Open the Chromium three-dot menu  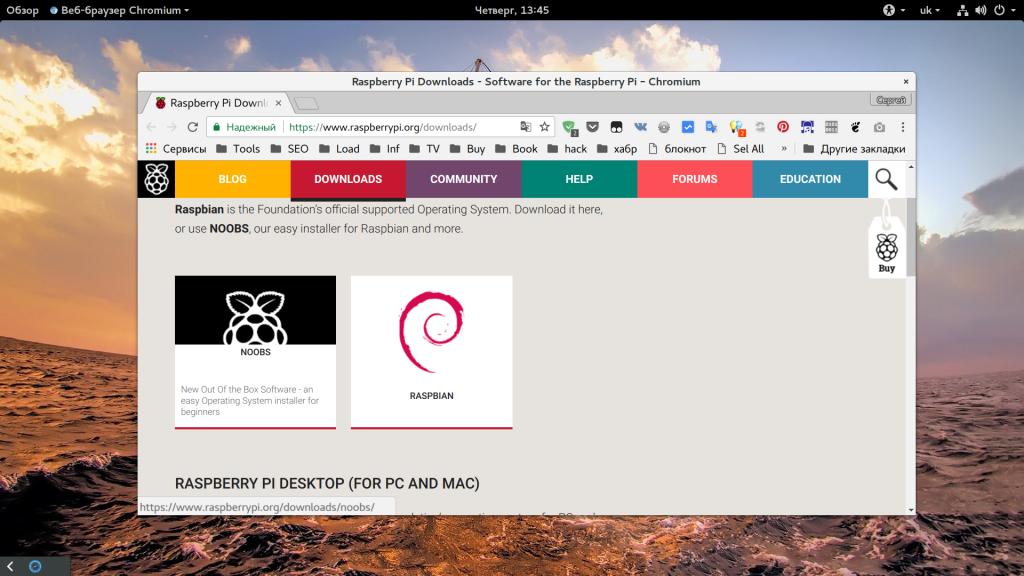(903, 127)
